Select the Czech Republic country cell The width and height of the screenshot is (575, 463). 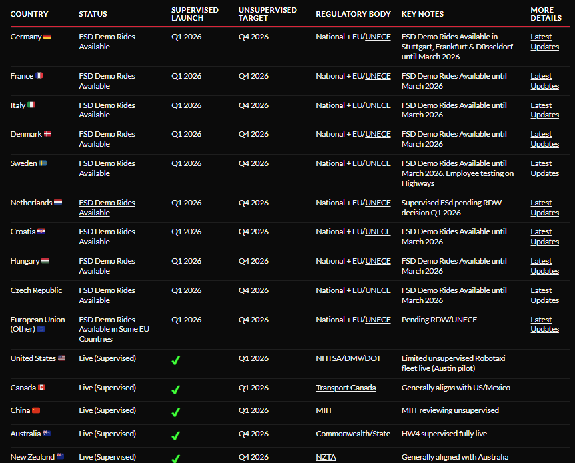click(36, 290)
